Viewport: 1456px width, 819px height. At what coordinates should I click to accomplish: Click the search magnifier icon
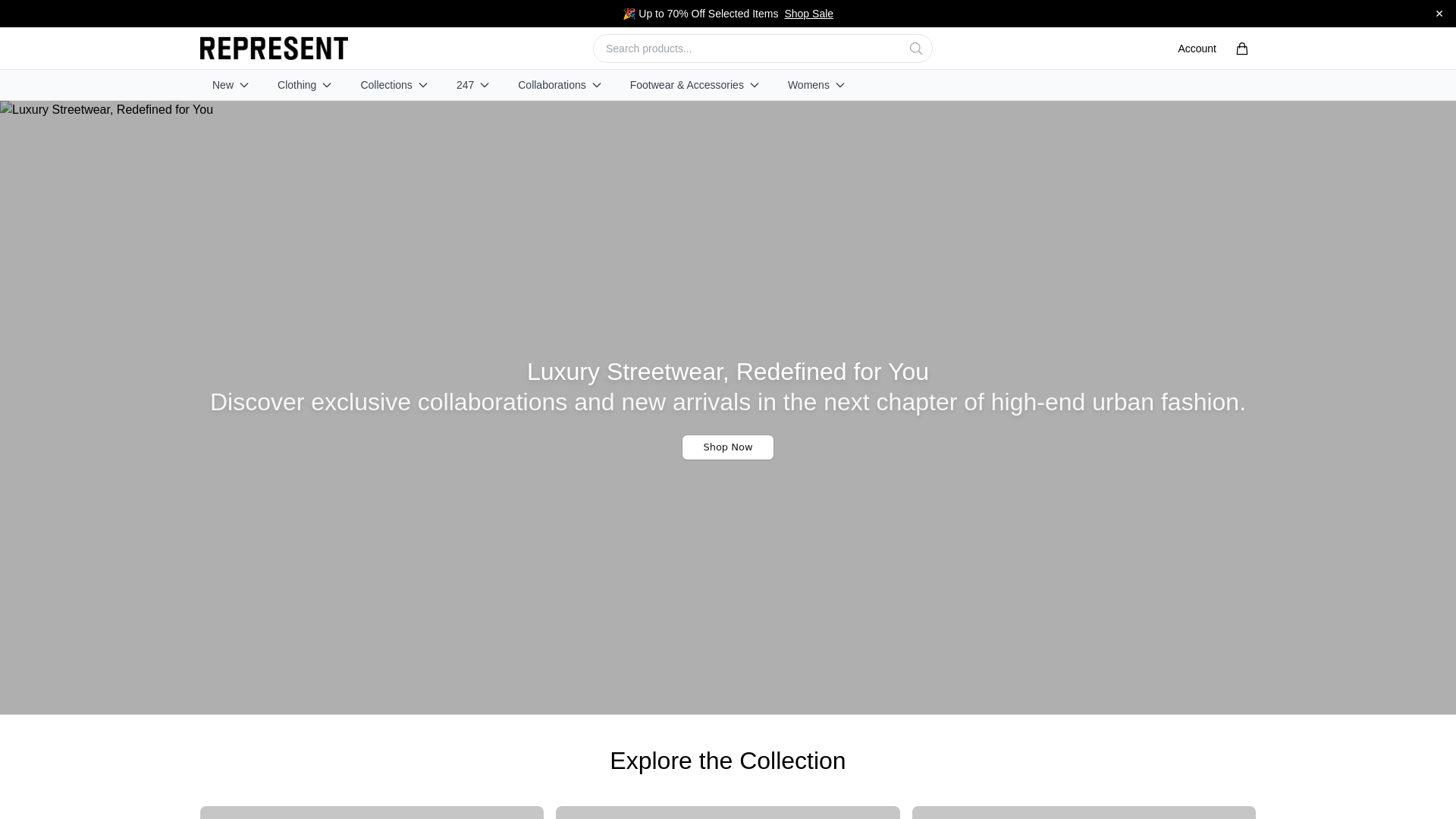(916, 49)
